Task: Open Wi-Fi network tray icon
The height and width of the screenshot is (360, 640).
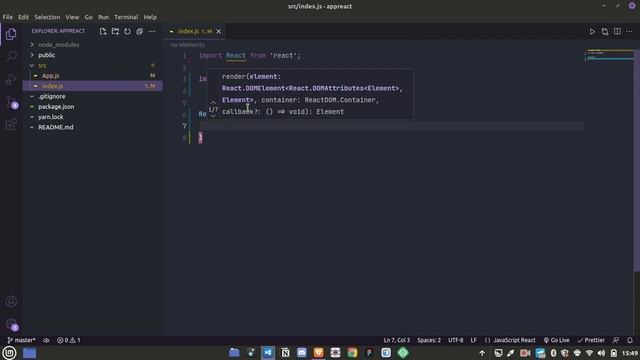Action: 589,353
